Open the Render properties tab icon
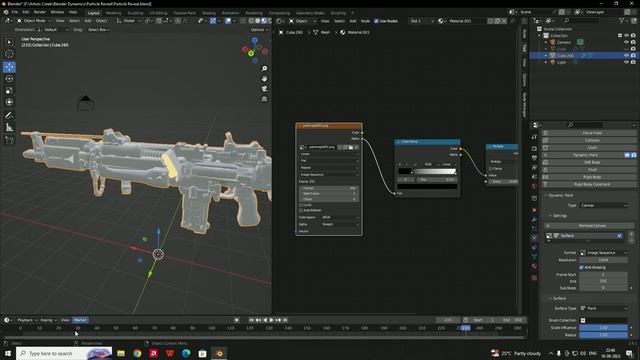The width and height of the screenshot is (640, 360). point(534,148)
